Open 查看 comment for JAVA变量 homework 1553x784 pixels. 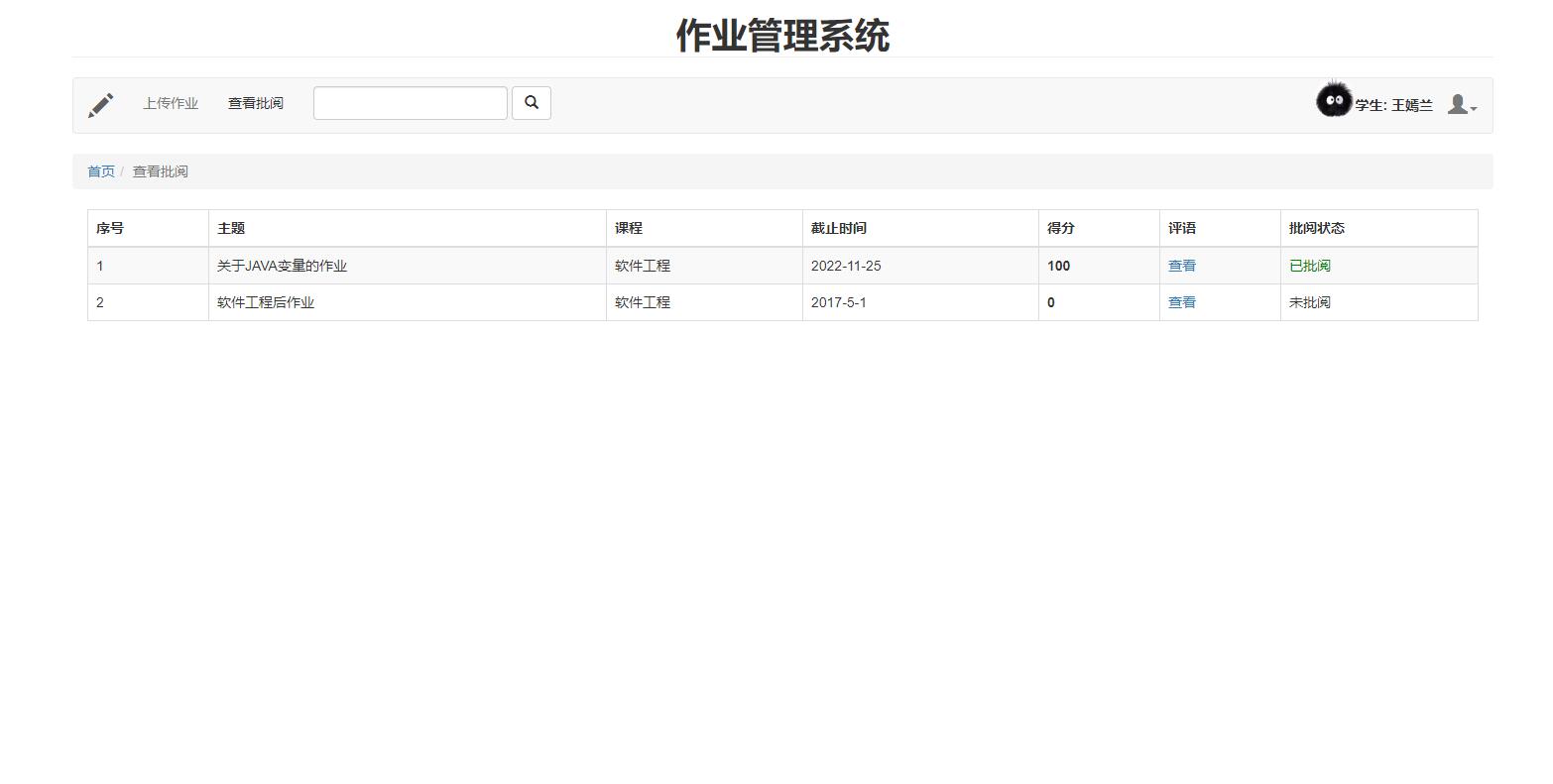(1182, 265)
